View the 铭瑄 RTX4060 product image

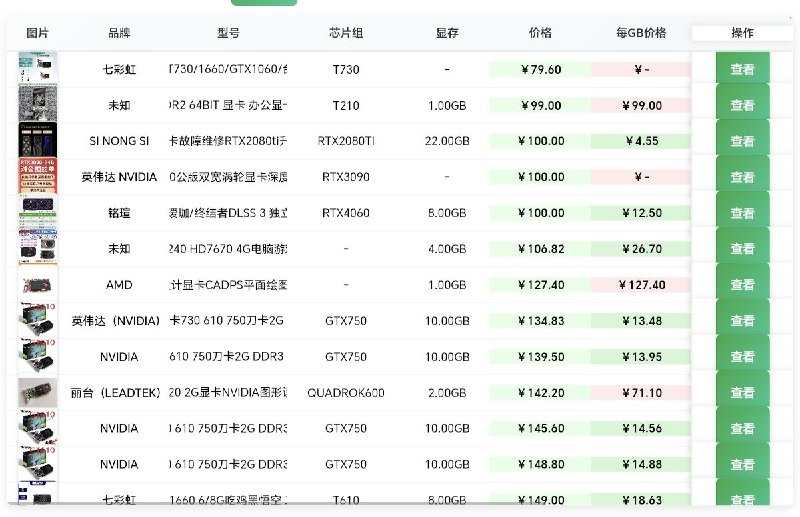coord(38,212)
